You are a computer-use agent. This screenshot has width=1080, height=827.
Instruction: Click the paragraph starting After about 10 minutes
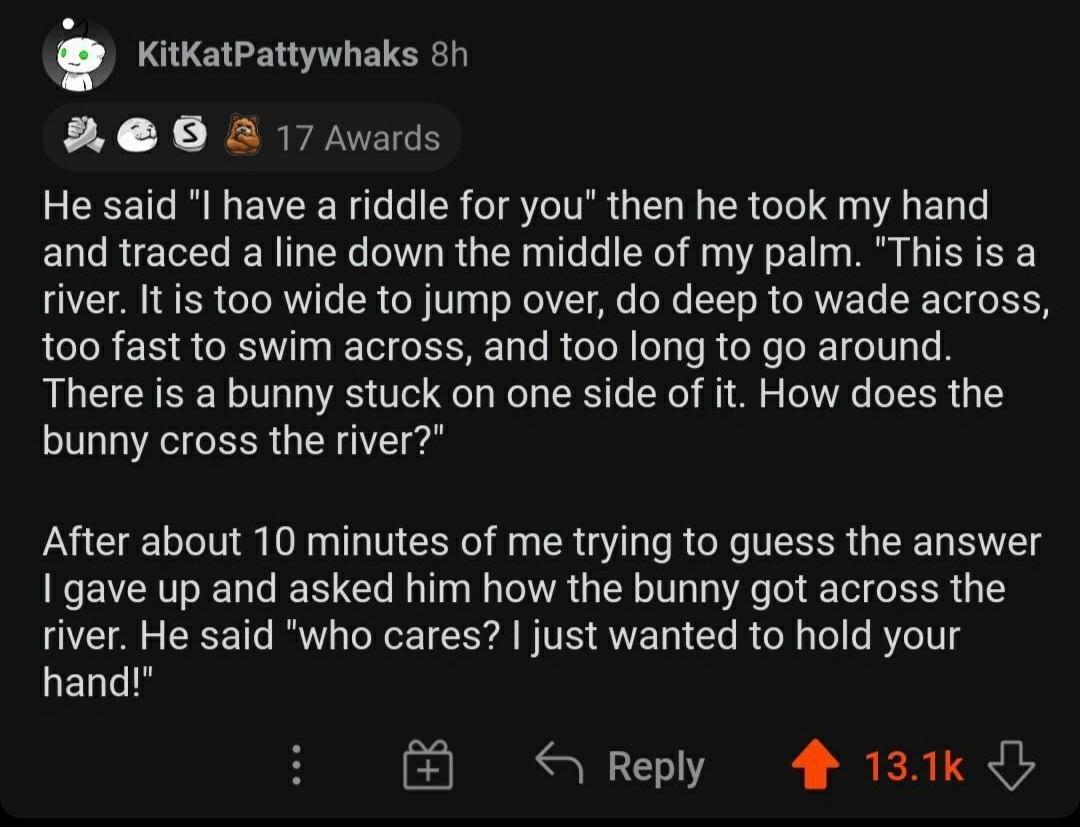541,612
